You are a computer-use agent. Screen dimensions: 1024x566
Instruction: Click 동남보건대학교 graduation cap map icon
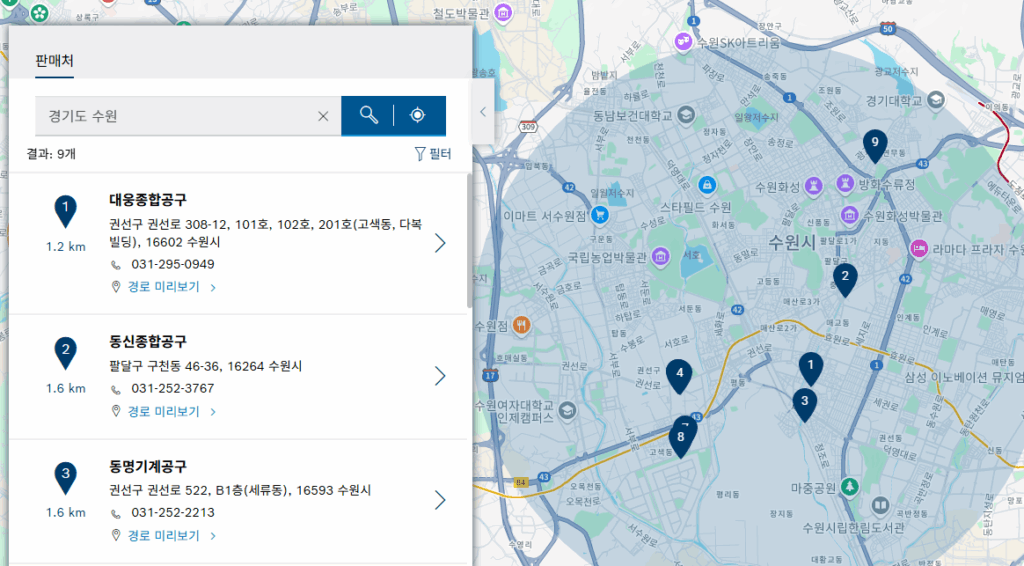[x=686, y=116]
